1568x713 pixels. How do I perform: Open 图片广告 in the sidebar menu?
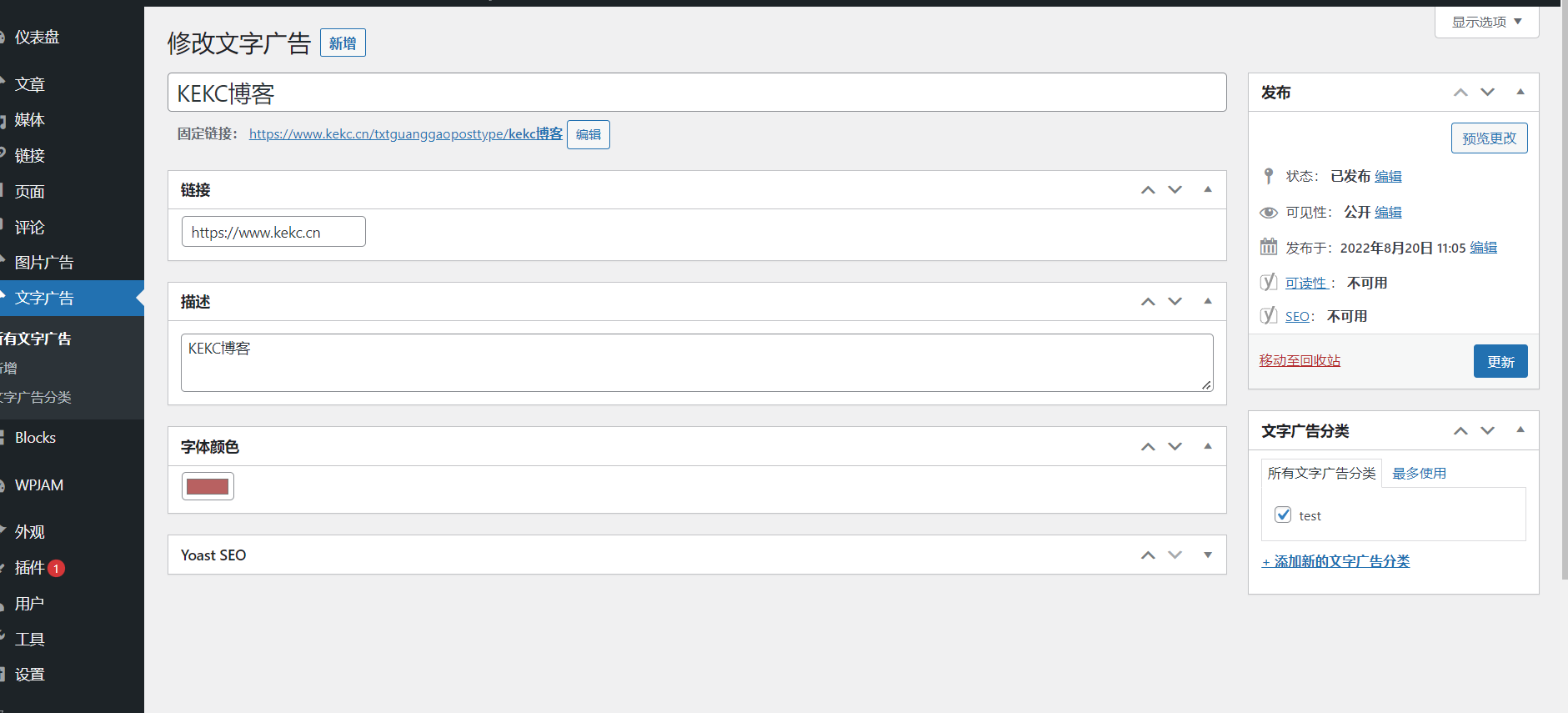[44, 263]
